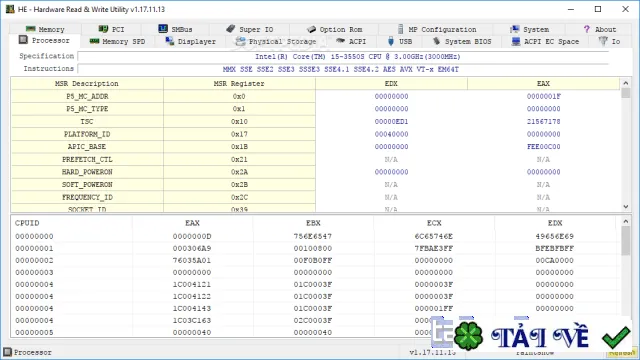640x360 pixels.
Task: Open the Super IO tab
Action: [249, 29]
